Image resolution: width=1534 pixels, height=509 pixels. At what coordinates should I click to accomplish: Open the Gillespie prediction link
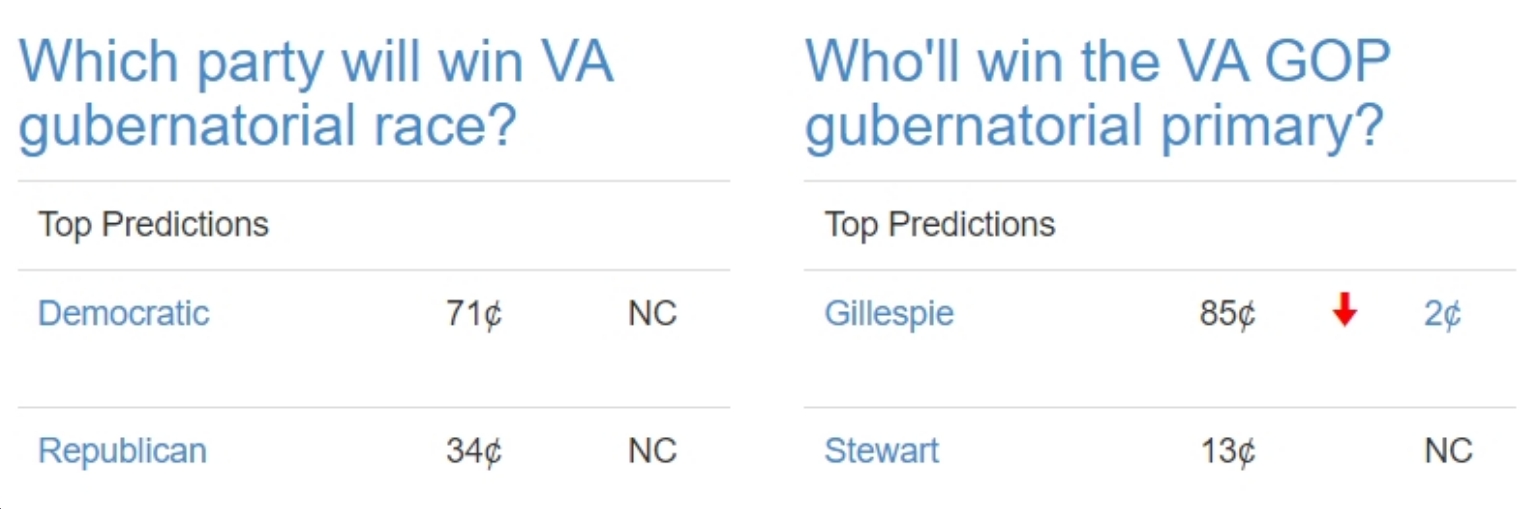[x=889, y=313]
